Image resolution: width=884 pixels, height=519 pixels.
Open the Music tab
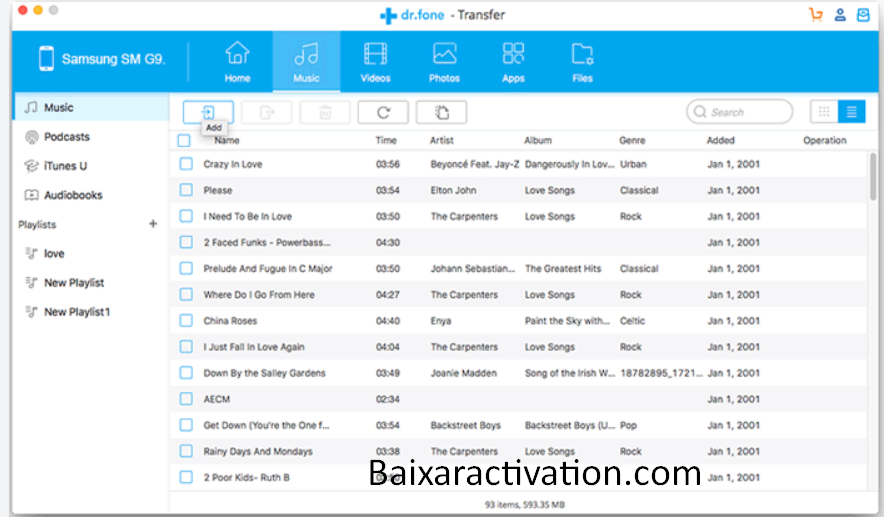[x=306, y=62]
